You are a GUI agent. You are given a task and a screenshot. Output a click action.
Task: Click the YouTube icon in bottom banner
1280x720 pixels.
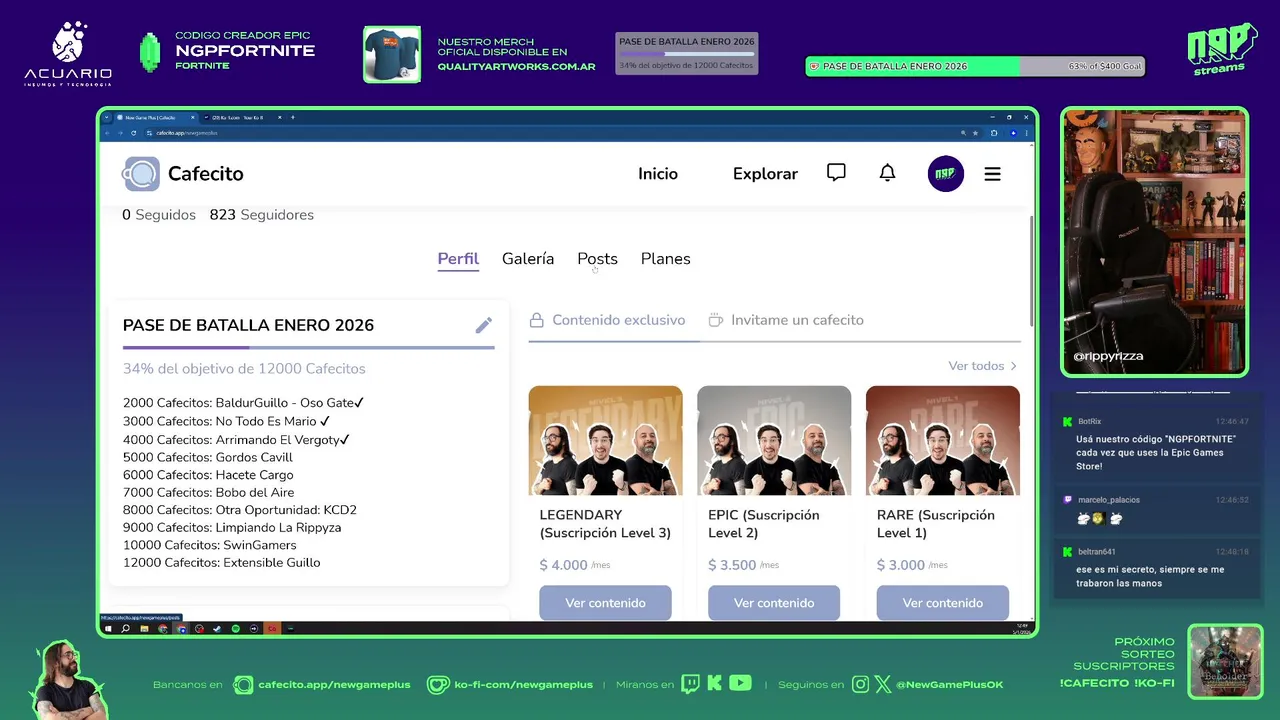740,684
